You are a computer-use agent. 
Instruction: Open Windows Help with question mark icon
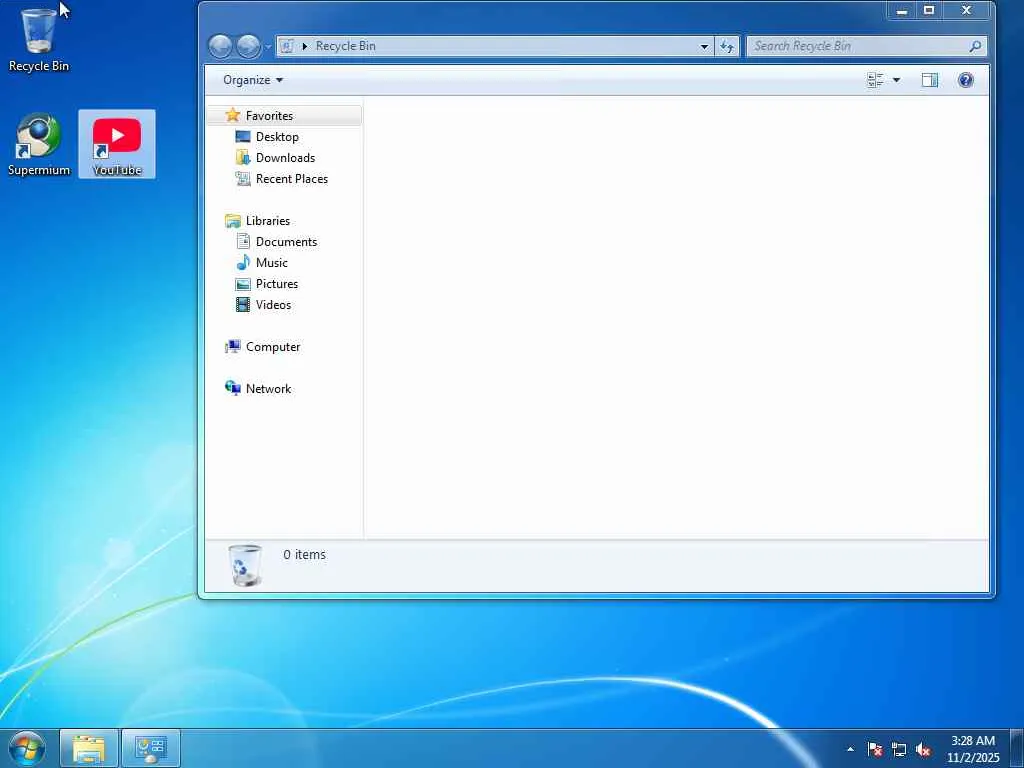tap(965, 80)
